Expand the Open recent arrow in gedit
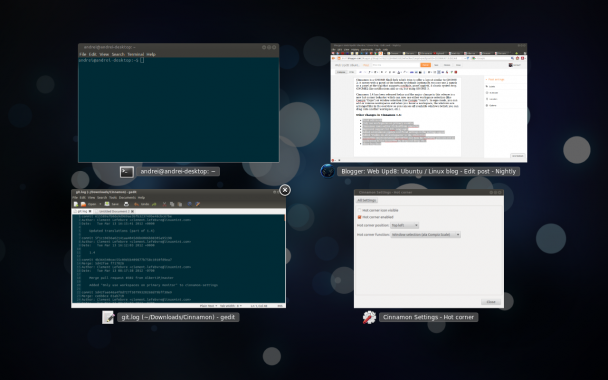This screenshot has height=380, width=608. [x=100, y=204]
